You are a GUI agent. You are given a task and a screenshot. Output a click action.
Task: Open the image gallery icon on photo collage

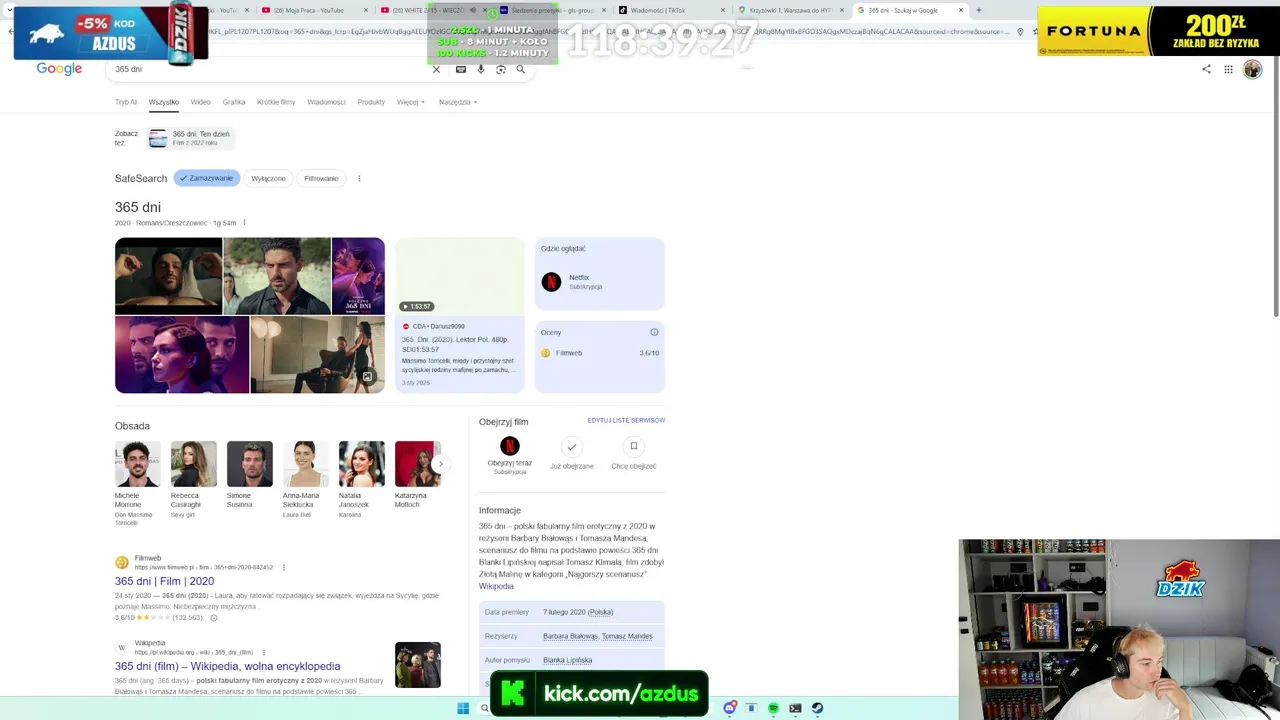tap(367, 377)
